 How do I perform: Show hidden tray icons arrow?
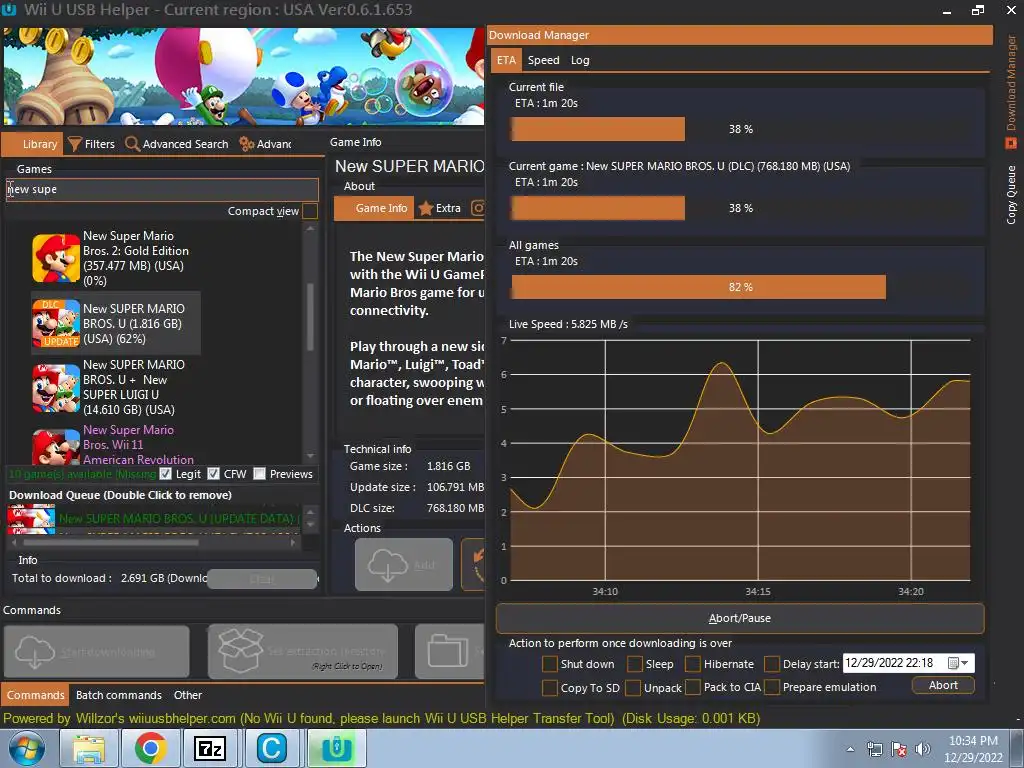[850, 749]
